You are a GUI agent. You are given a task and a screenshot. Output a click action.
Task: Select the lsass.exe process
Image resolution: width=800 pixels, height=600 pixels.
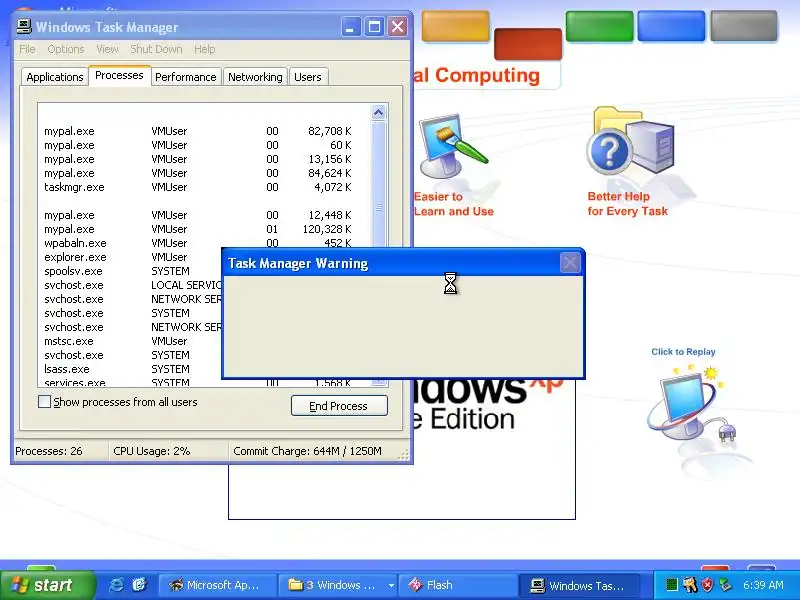point(131,369)
